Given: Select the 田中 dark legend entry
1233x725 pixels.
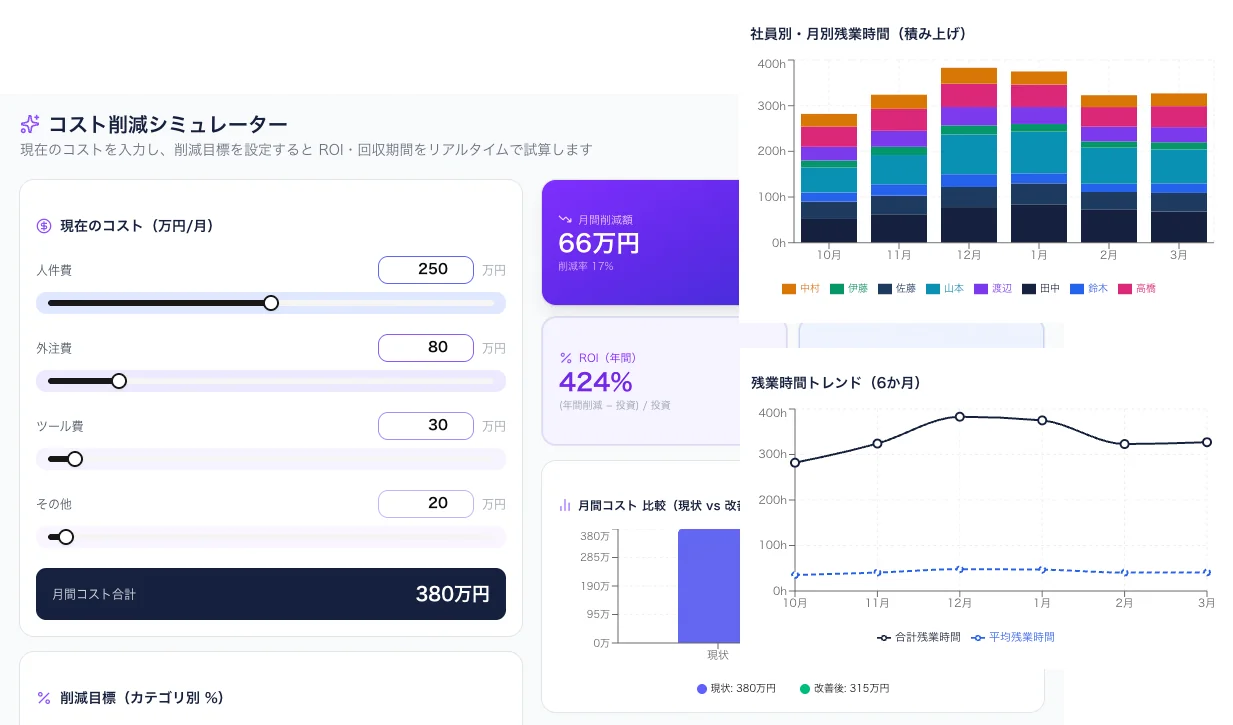Looking at the screenshot, I should click(1041, 289).
